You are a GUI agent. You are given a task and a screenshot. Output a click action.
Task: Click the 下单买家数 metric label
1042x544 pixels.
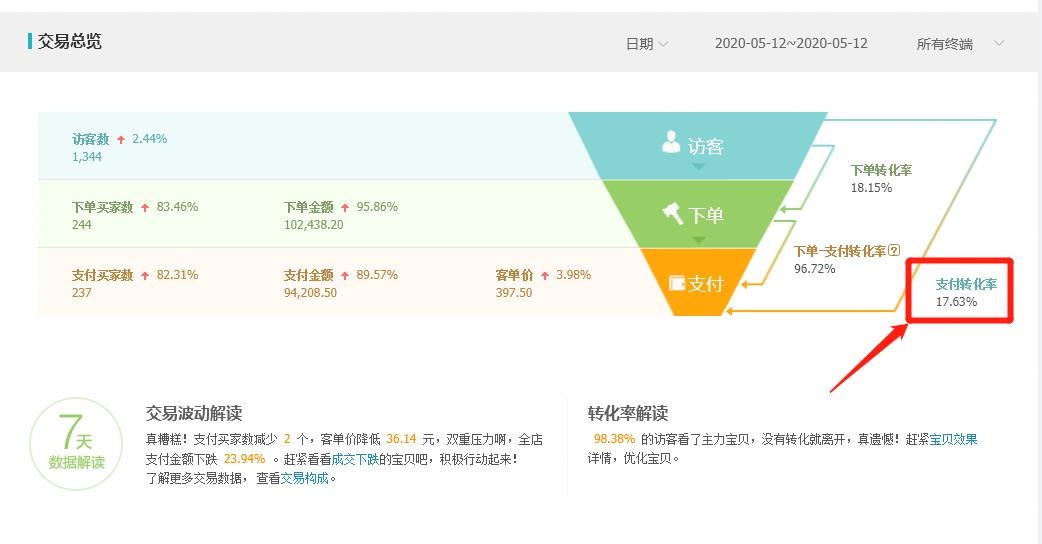coord(102,207)
